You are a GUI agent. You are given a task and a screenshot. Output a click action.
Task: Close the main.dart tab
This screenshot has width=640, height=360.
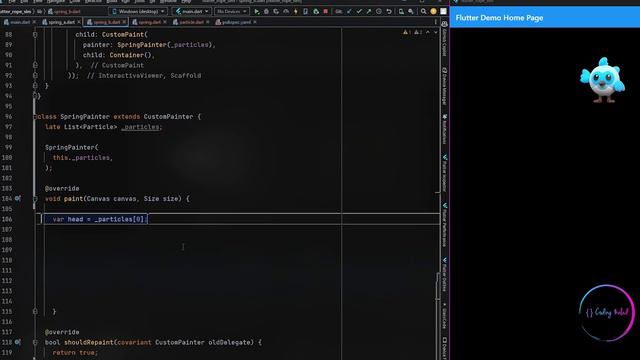point(34,22)
